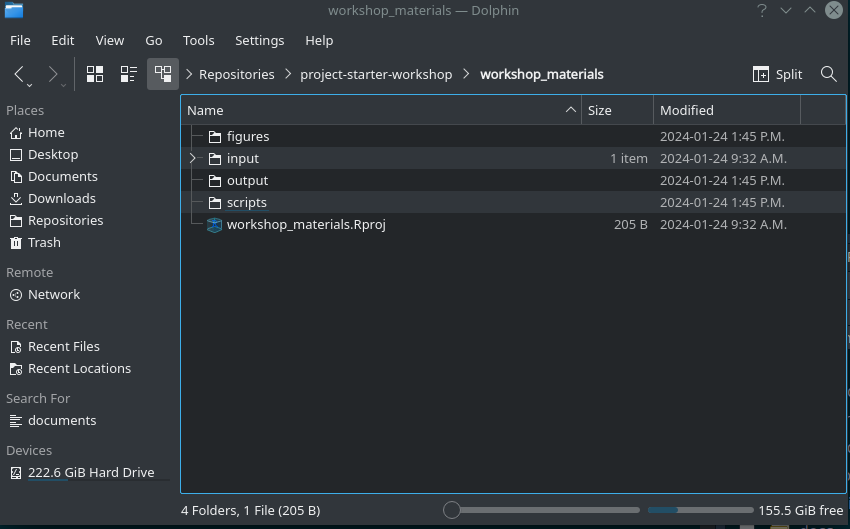Select the Details view mode icon

tap(162, 74)
